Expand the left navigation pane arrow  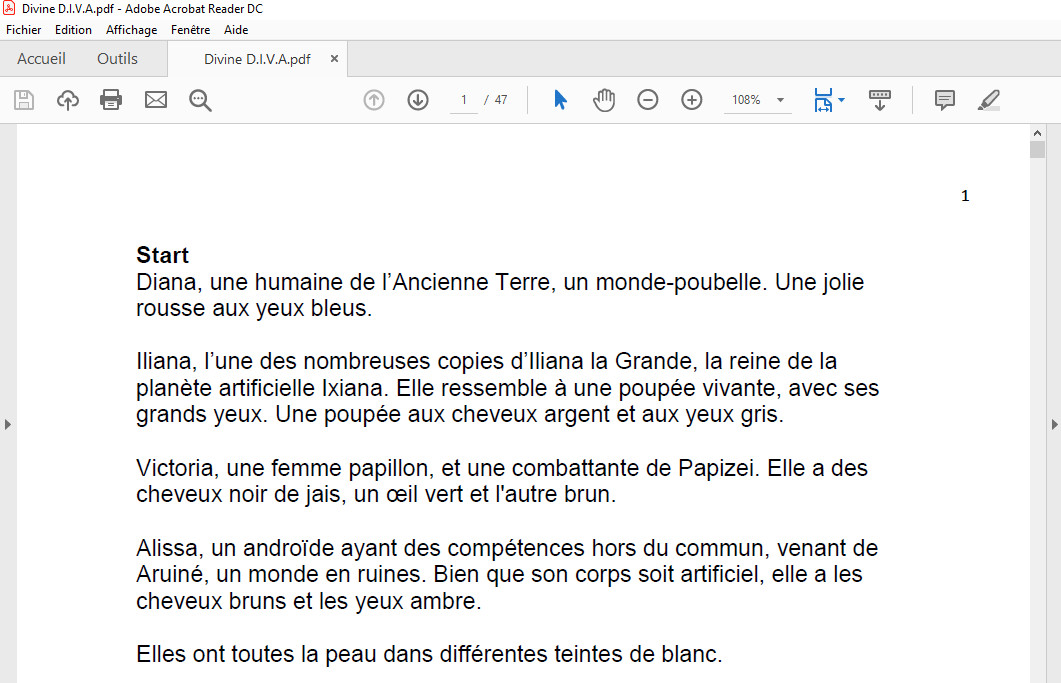point(8,424)
